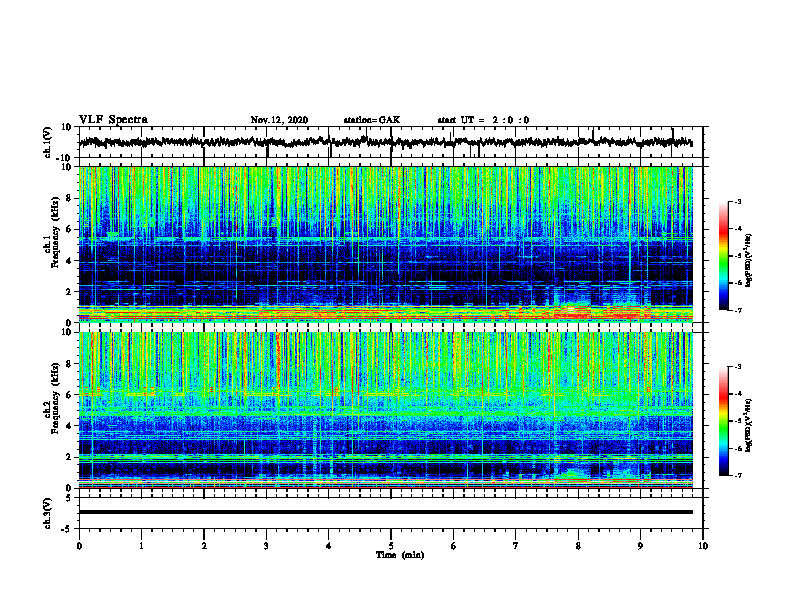
Task: Click the "-7" label on the ch.2 colorbar
Action: pos(738,475)
